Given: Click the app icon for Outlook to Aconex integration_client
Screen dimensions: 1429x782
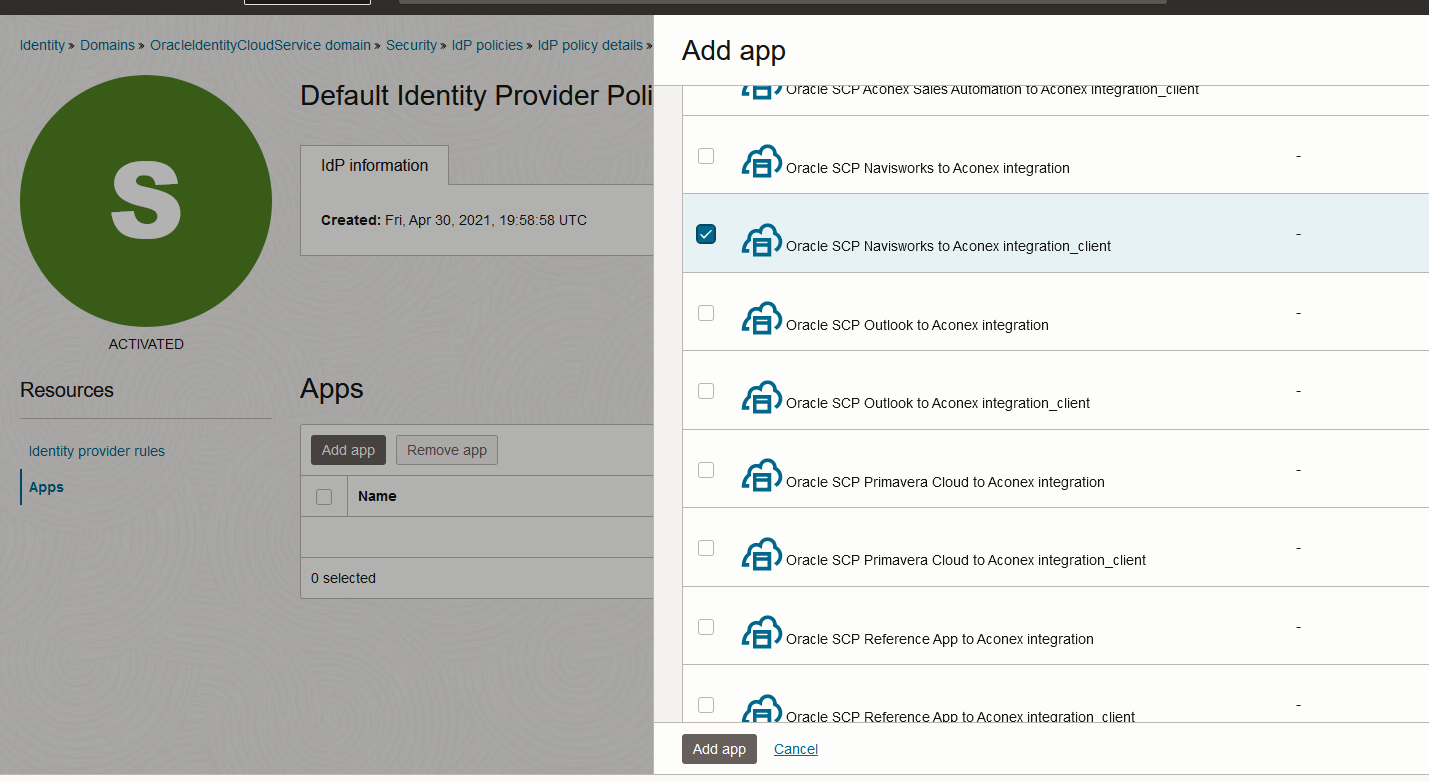Looking at the screenshot, I should coord(761,396).
